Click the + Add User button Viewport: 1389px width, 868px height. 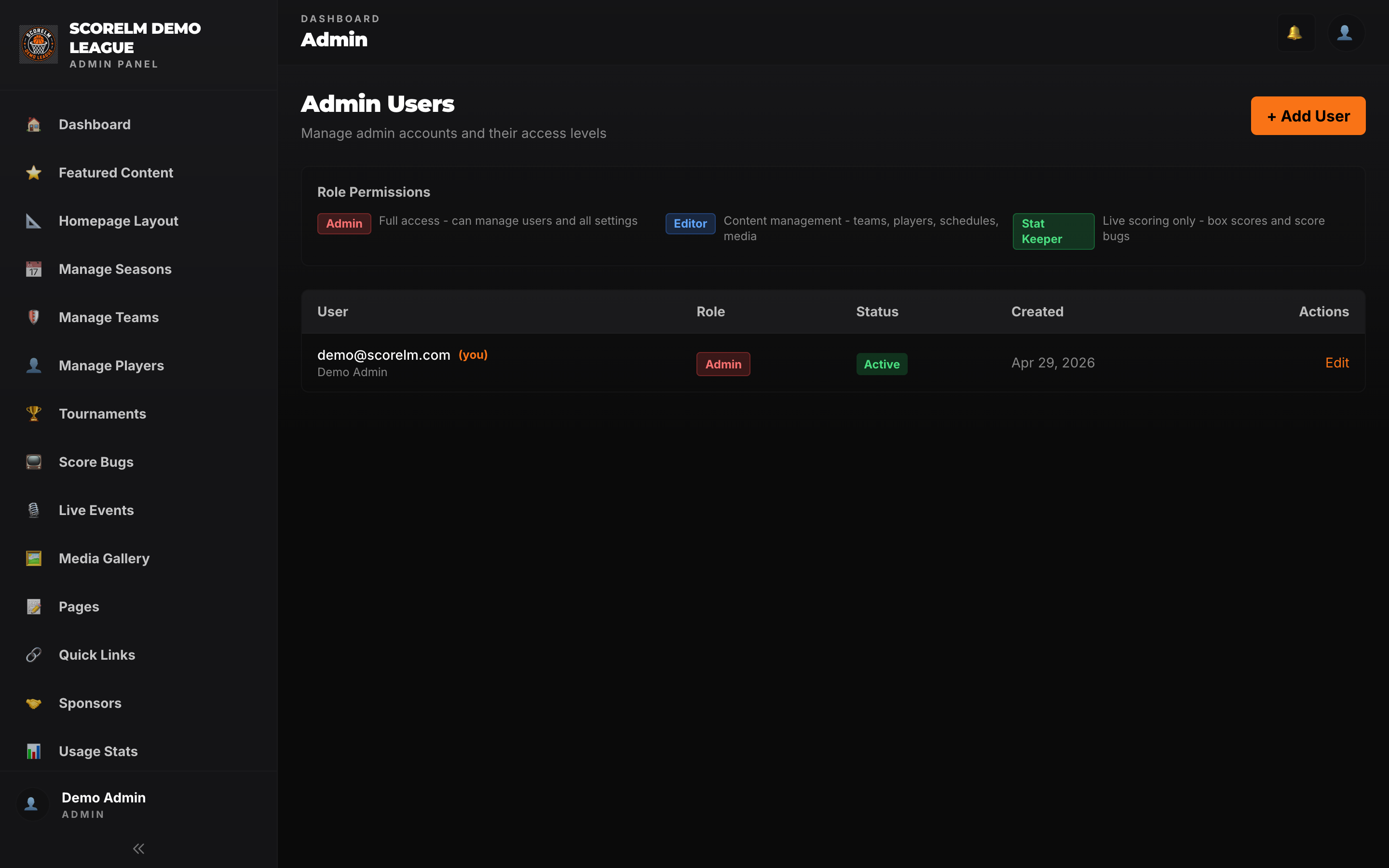pos(1308,116)
